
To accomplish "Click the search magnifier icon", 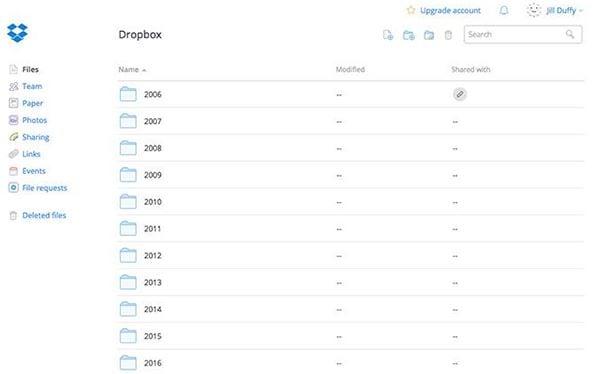I will point(570,34).
